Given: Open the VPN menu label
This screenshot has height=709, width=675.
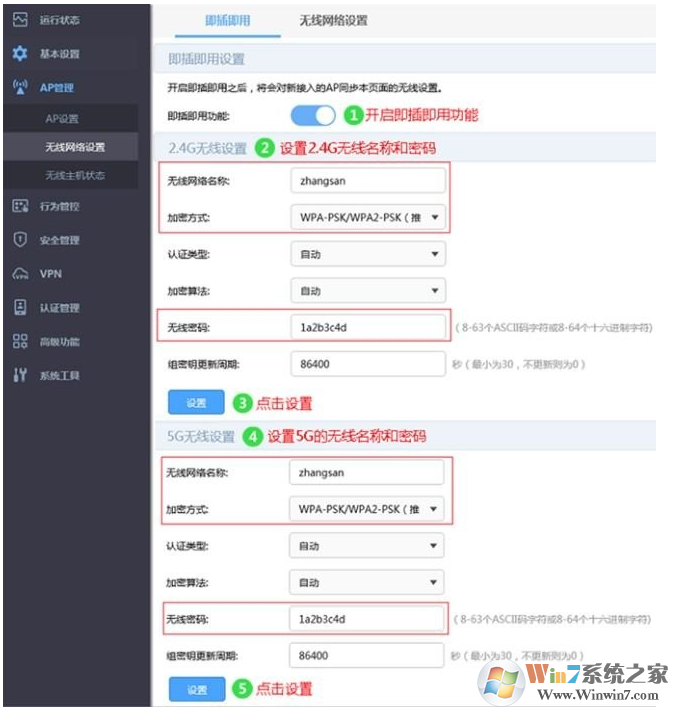Looking at the screenshot, I should (x=51, y=274).
